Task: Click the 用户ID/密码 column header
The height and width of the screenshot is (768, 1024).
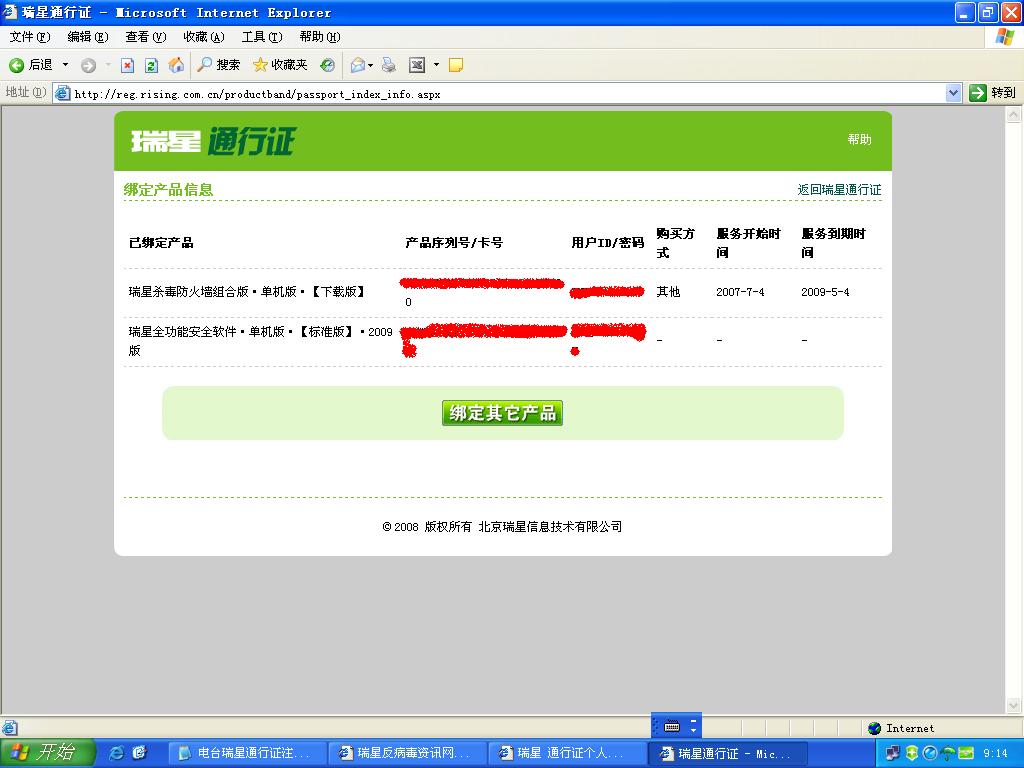Action: pos(607,243)
